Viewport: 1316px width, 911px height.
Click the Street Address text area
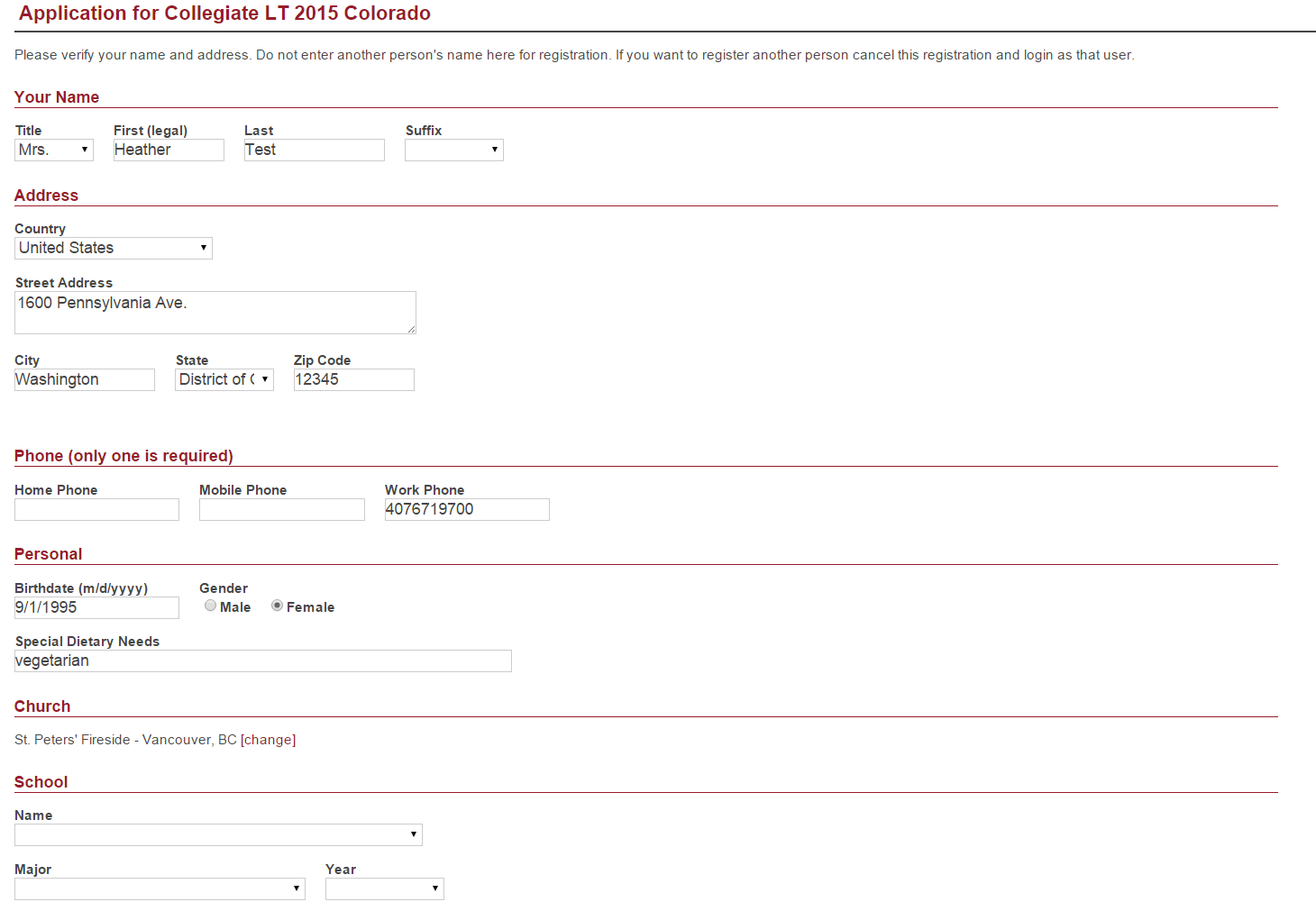215,312
